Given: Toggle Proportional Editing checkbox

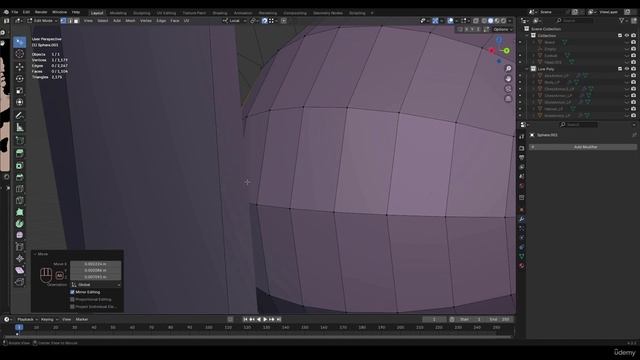Looking at the screenshot, I should [72, 299].
